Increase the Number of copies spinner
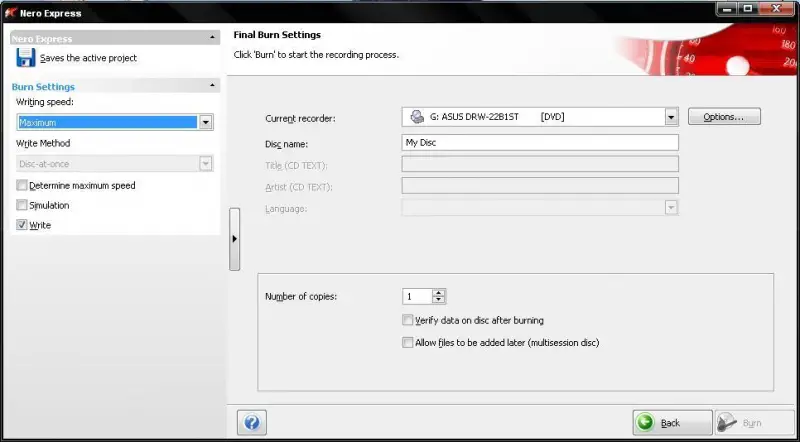The width and height of the screenshot is (800, 442). tap(439, 293)
